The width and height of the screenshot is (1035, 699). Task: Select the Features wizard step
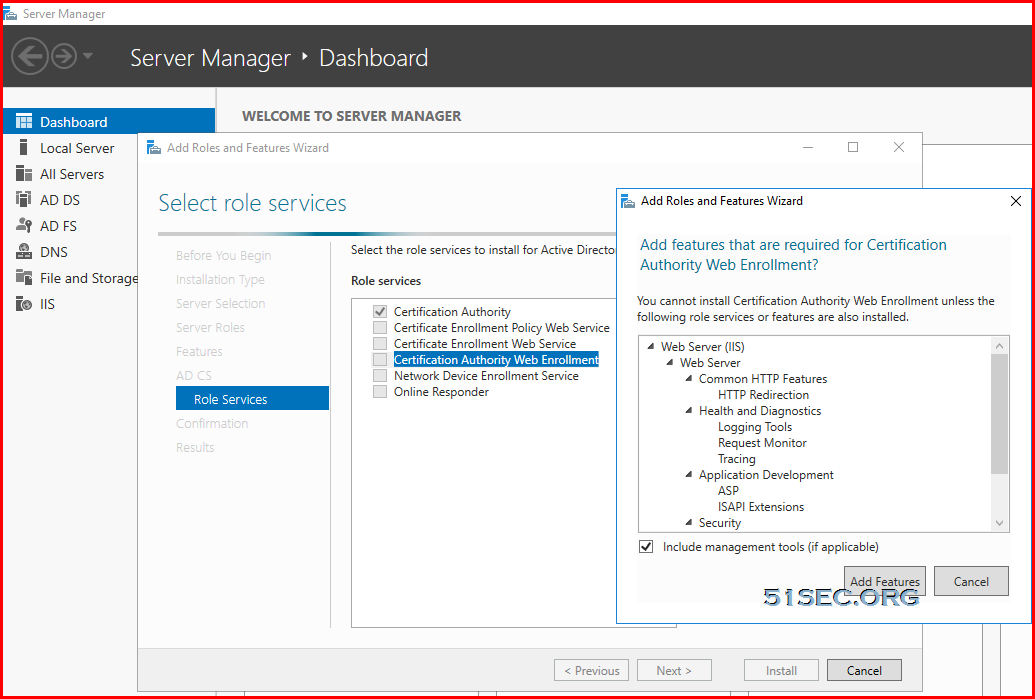(x=199, y=351)
